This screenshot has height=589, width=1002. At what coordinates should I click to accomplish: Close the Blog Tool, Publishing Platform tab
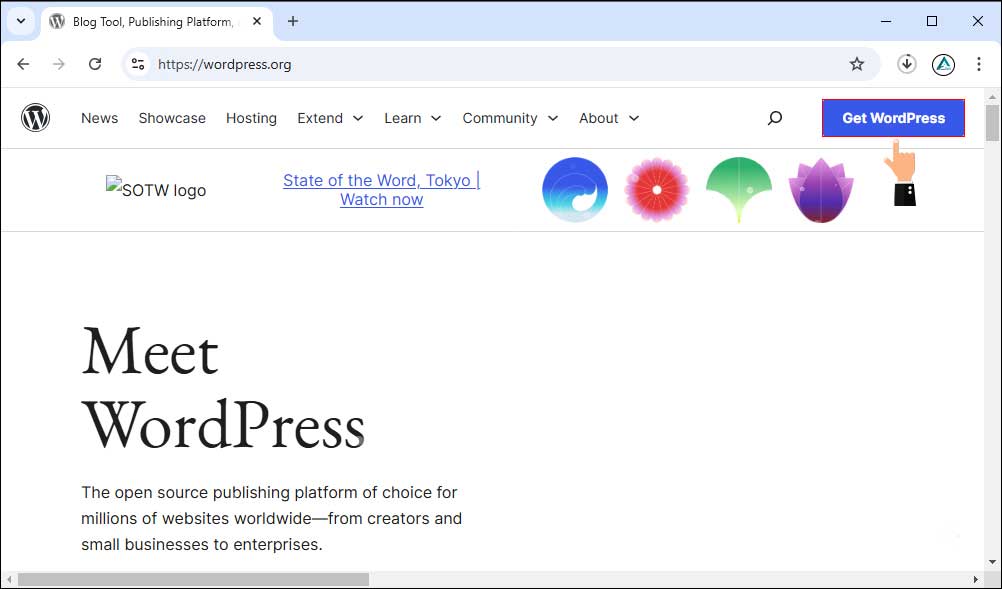click(x=257, y=21)
